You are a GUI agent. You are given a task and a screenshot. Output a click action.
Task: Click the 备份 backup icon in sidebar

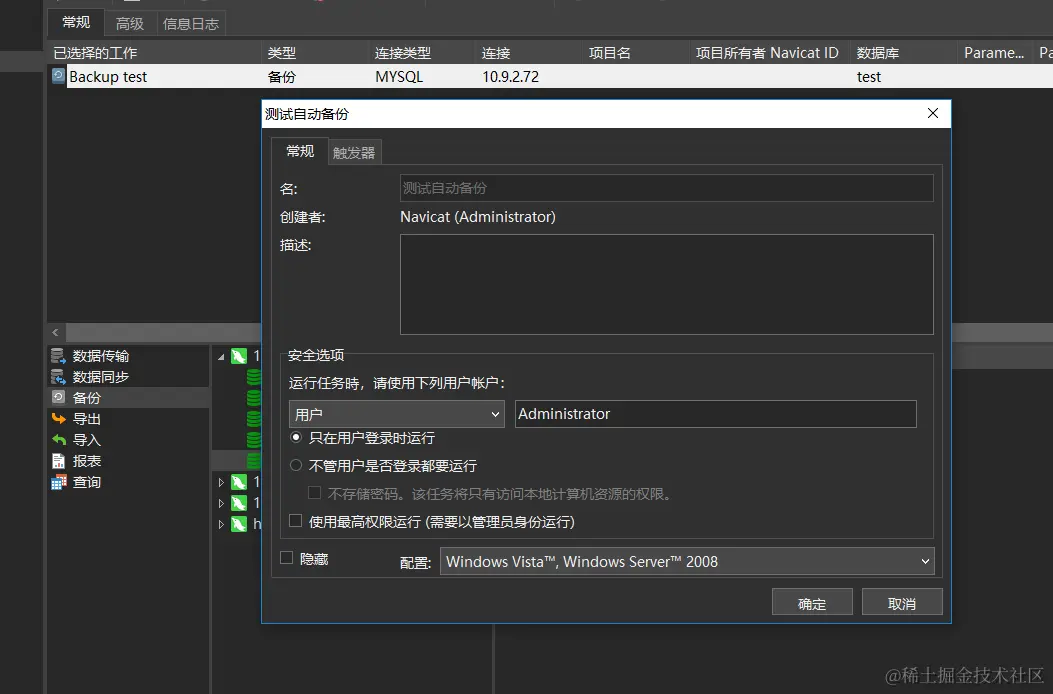coord(58,397)
